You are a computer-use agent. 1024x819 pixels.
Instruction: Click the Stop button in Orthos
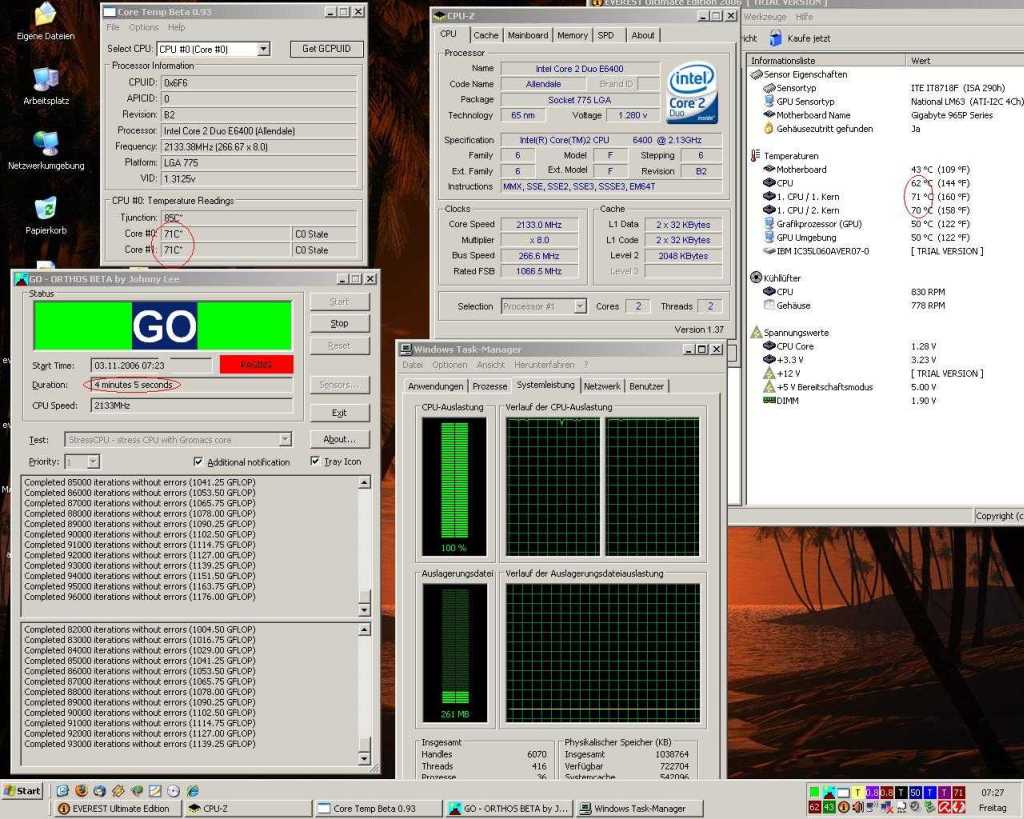tap(339, 323)
